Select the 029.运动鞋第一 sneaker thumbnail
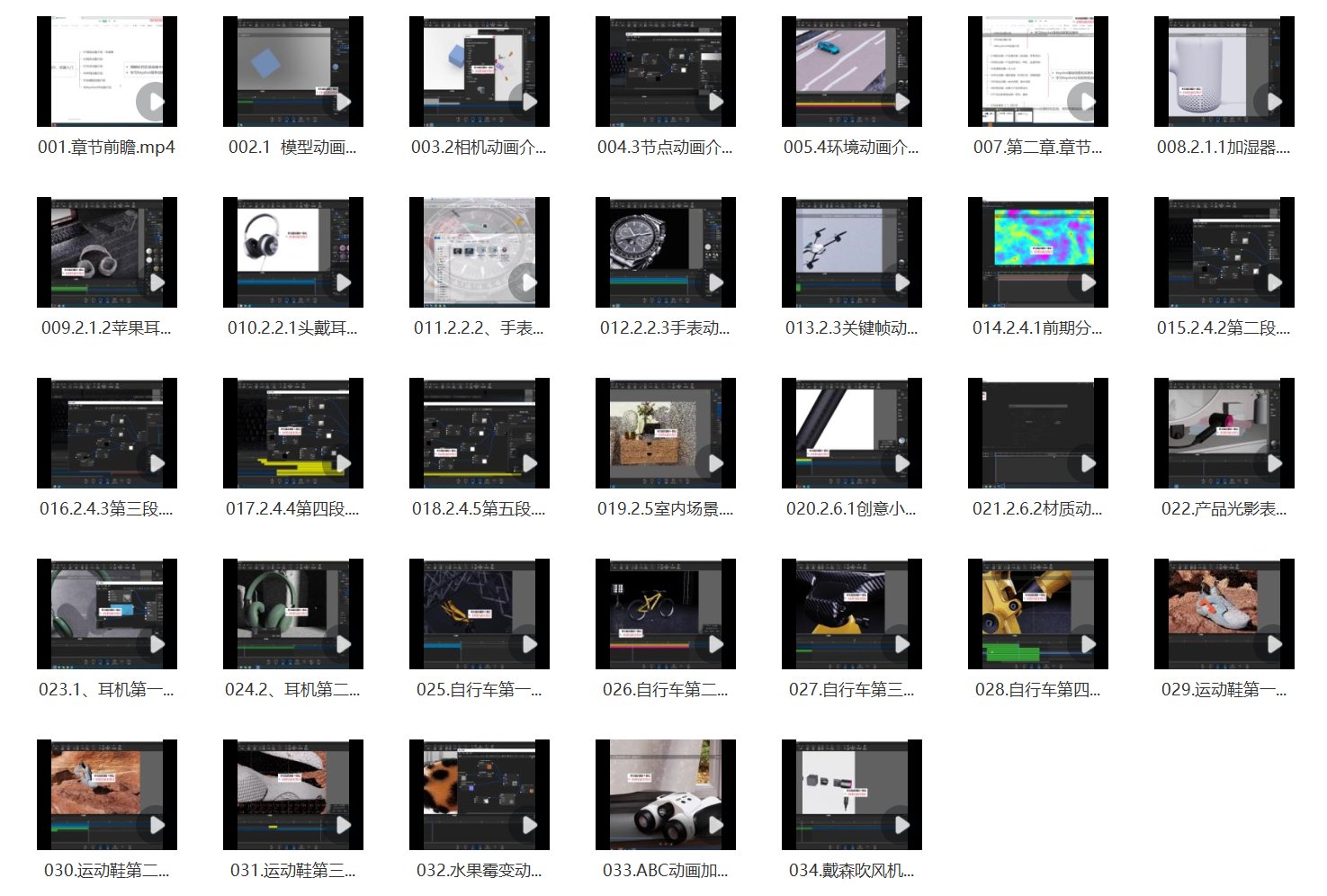 point(1224,614)
